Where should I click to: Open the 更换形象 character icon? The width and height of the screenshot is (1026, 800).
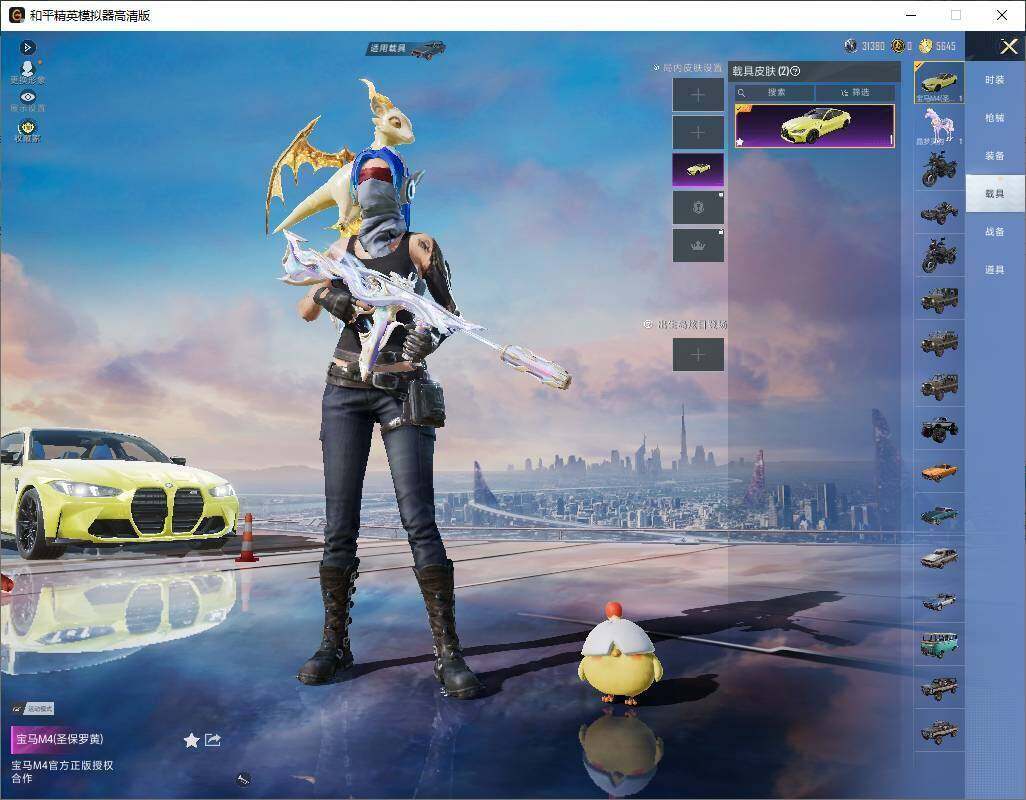pyautogui.click(x=27, y=69)
